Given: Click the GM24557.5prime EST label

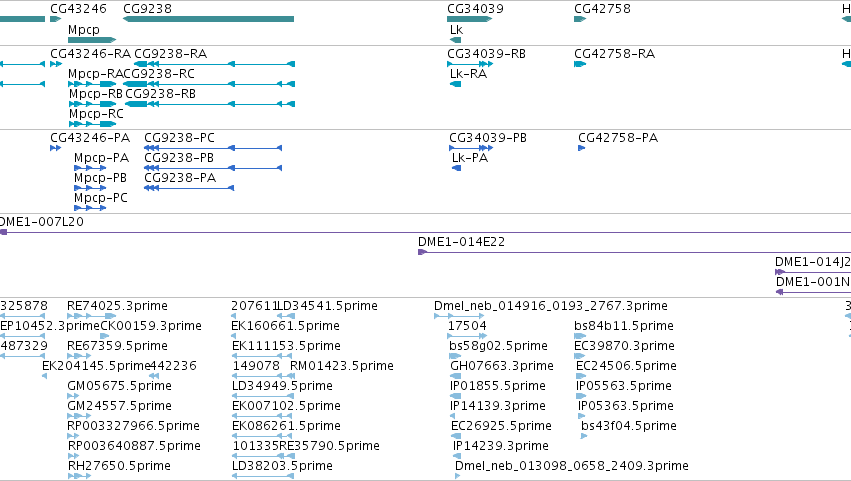Looking at the screenshot, I should [x=119, y=407].
